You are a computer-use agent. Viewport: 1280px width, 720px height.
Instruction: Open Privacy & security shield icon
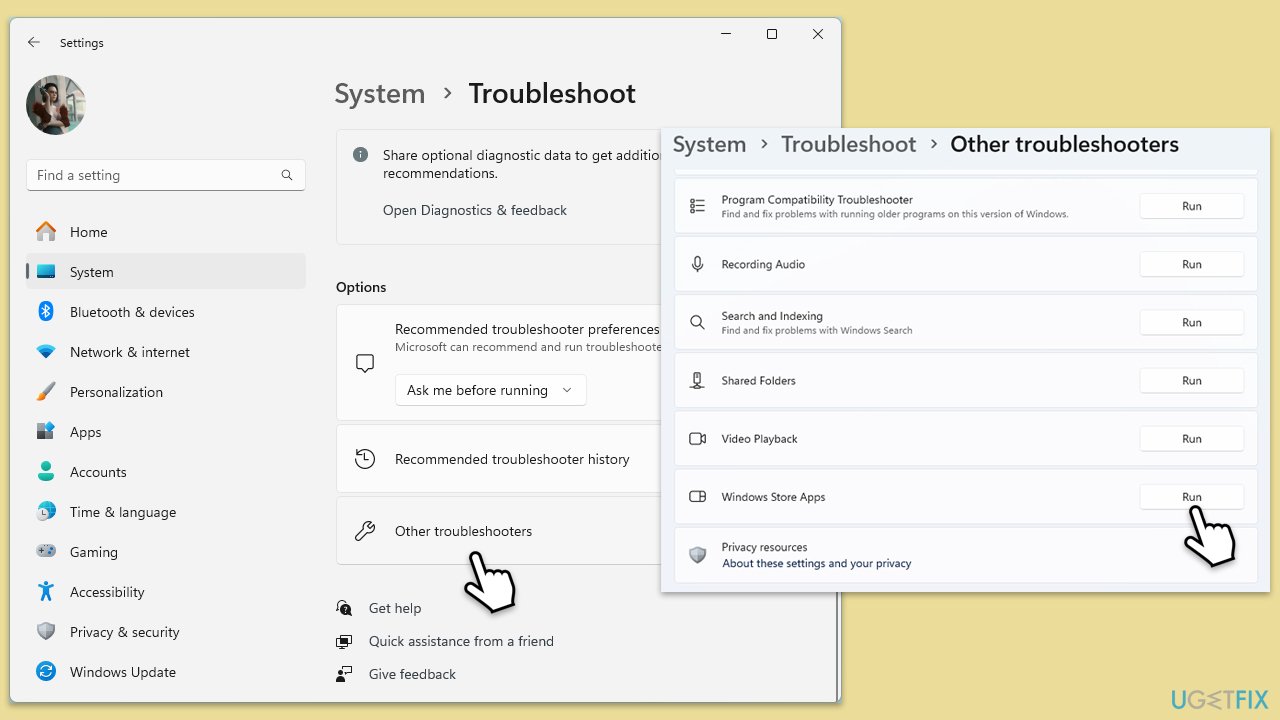[x=46, y=632]
